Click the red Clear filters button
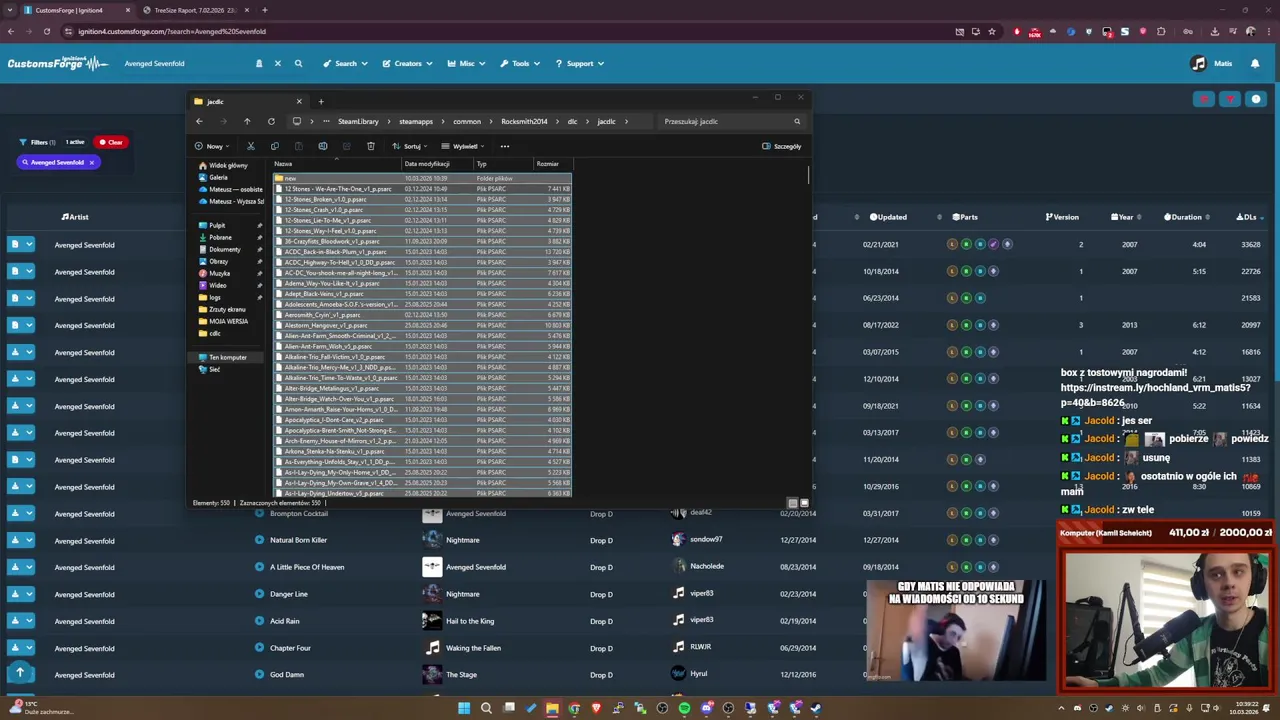 [111, 142]
